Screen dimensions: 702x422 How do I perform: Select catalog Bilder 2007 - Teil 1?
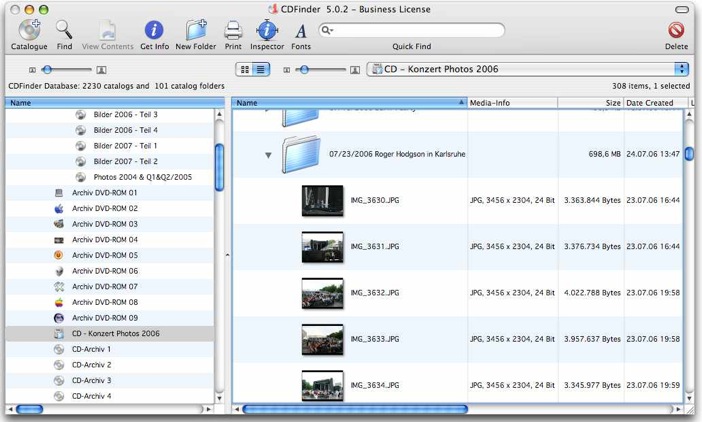(x=125, y=146)
